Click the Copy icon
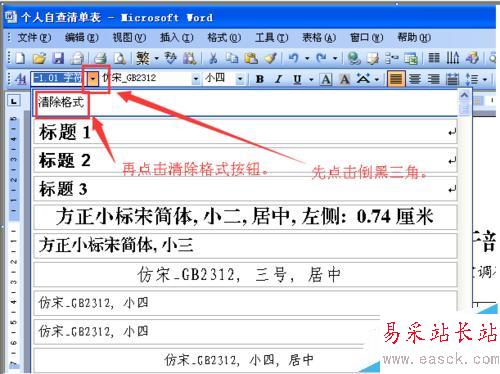500x374 pixels. (232, 58)
